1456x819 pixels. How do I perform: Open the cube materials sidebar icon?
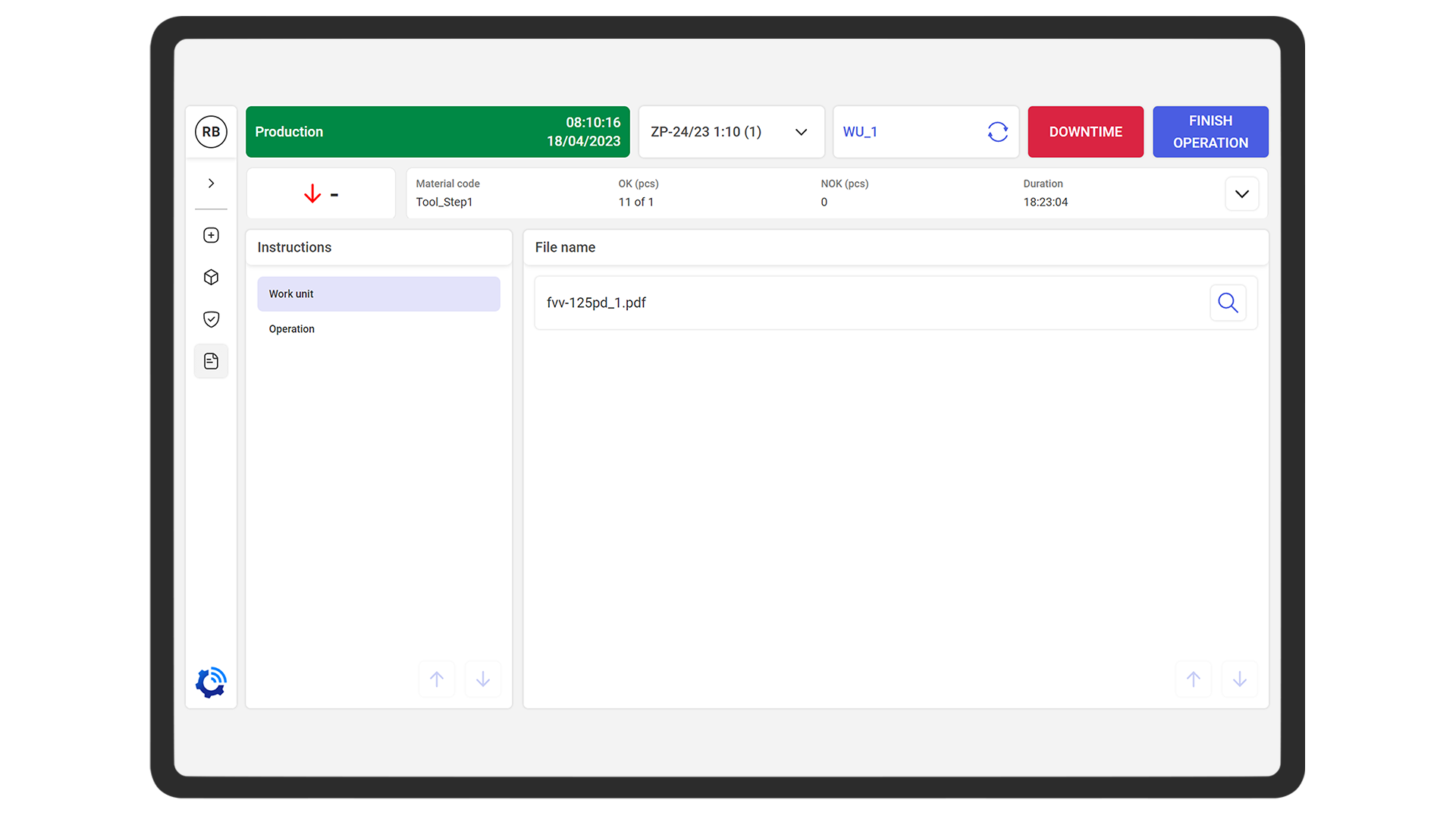pyautogui.click(x=211, y=278)
